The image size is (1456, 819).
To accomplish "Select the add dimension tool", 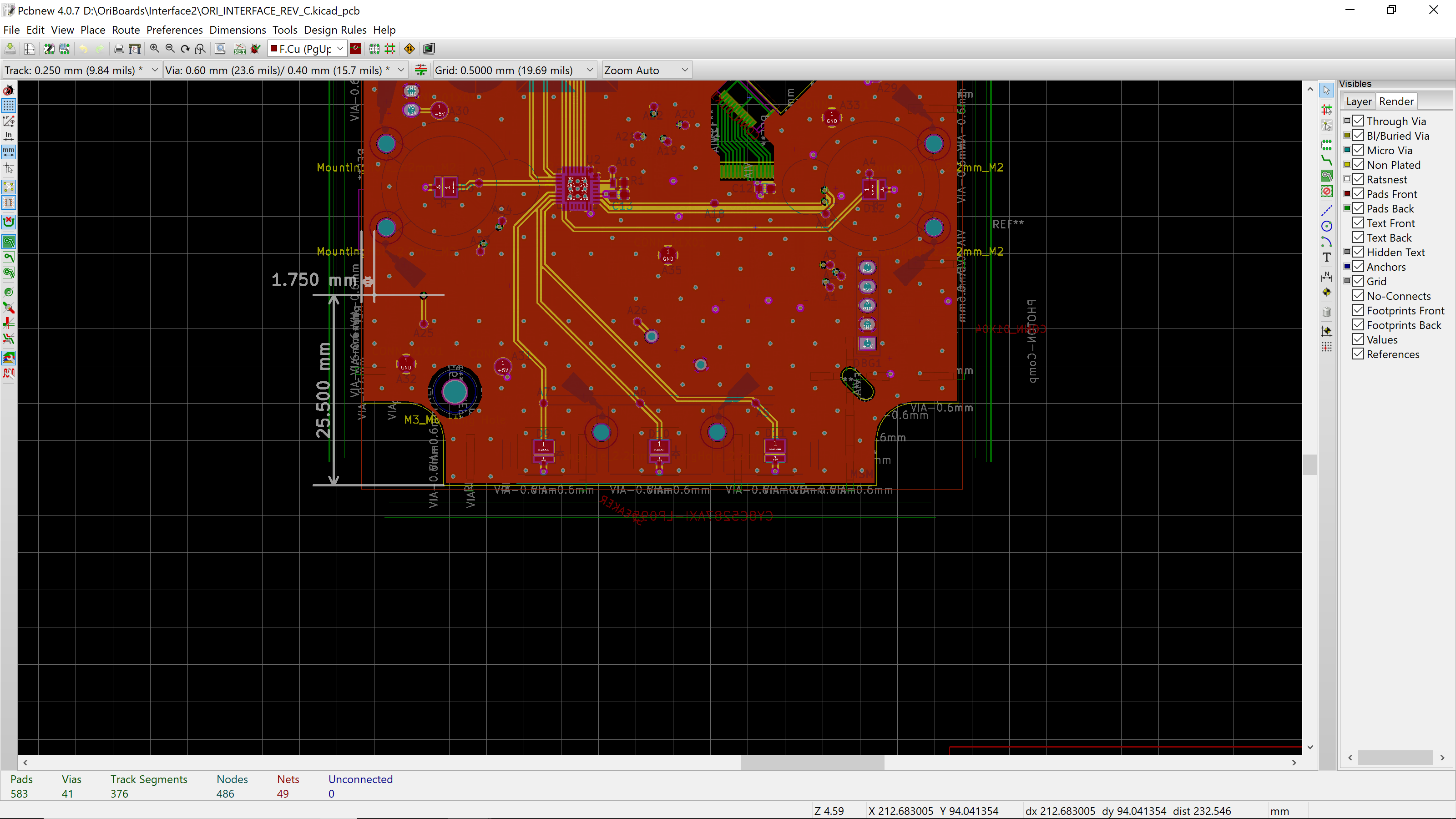I will [x=1327, y=276].
